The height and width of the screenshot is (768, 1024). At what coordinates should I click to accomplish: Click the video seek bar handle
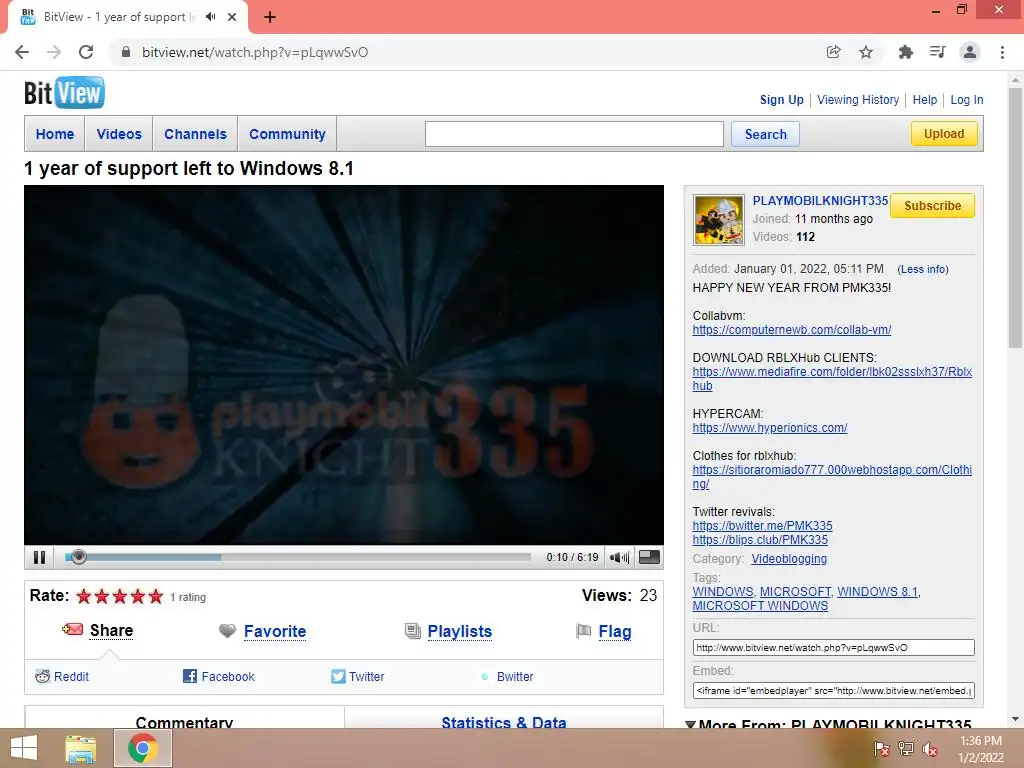pyautogui.click(x=78, y=557)
